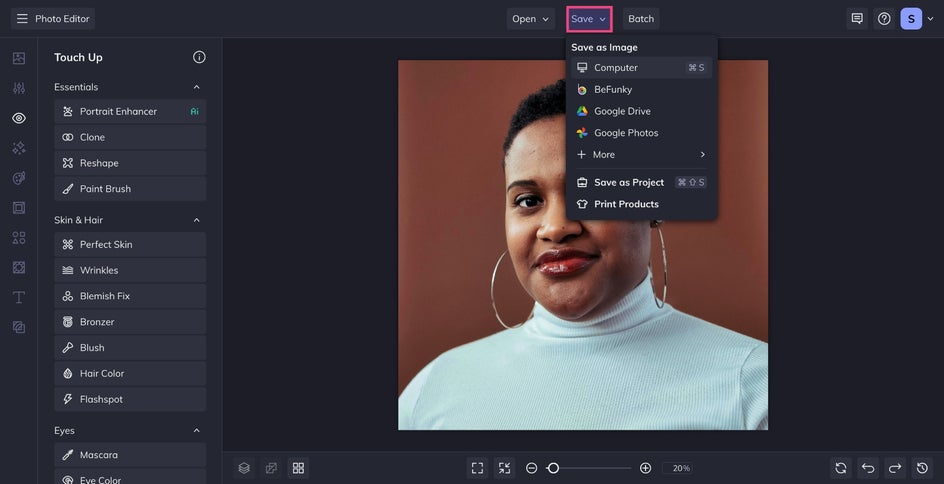Select the Paint Brush tool

130,189
